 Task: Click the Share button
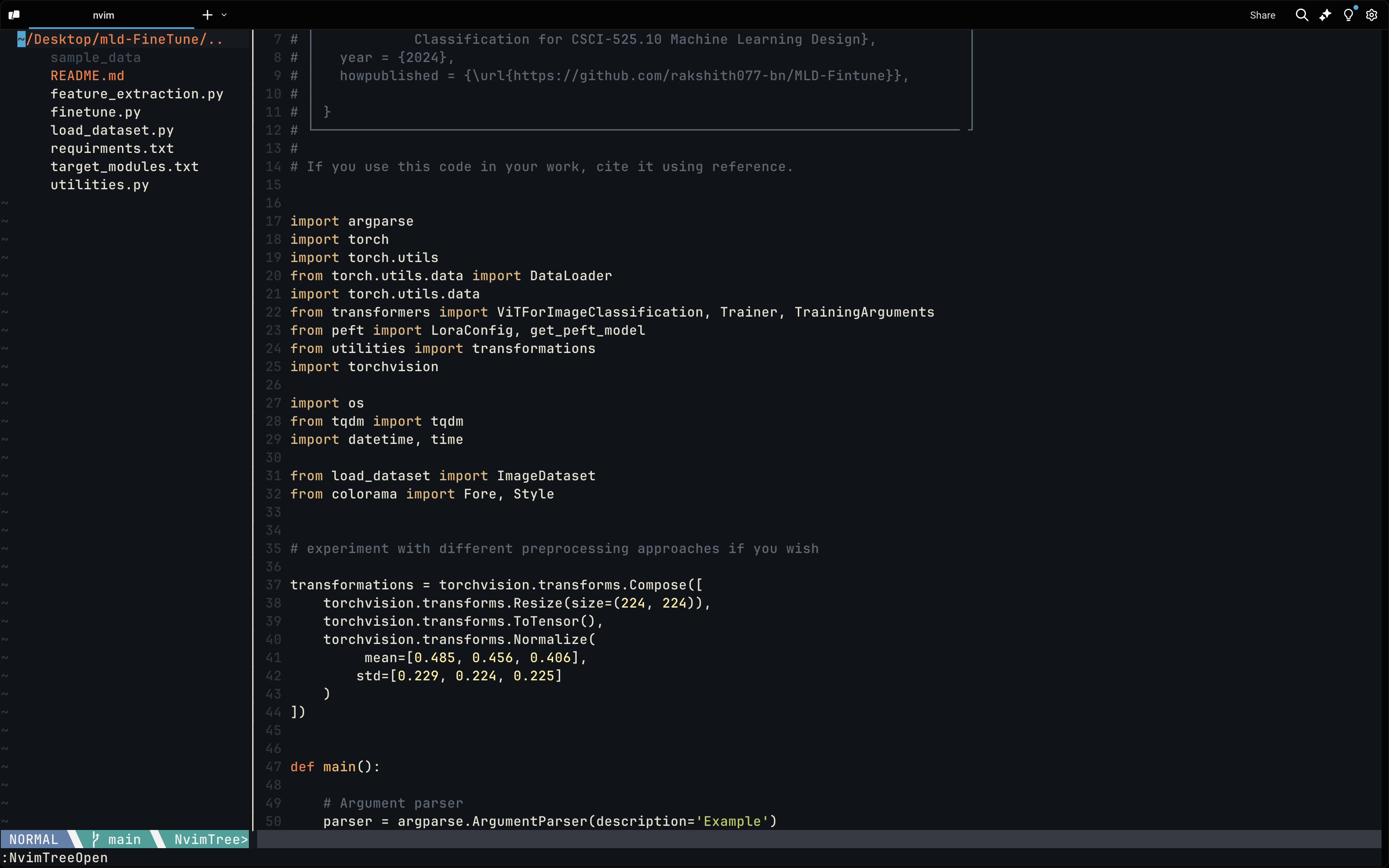click(x=1262, y=15)
